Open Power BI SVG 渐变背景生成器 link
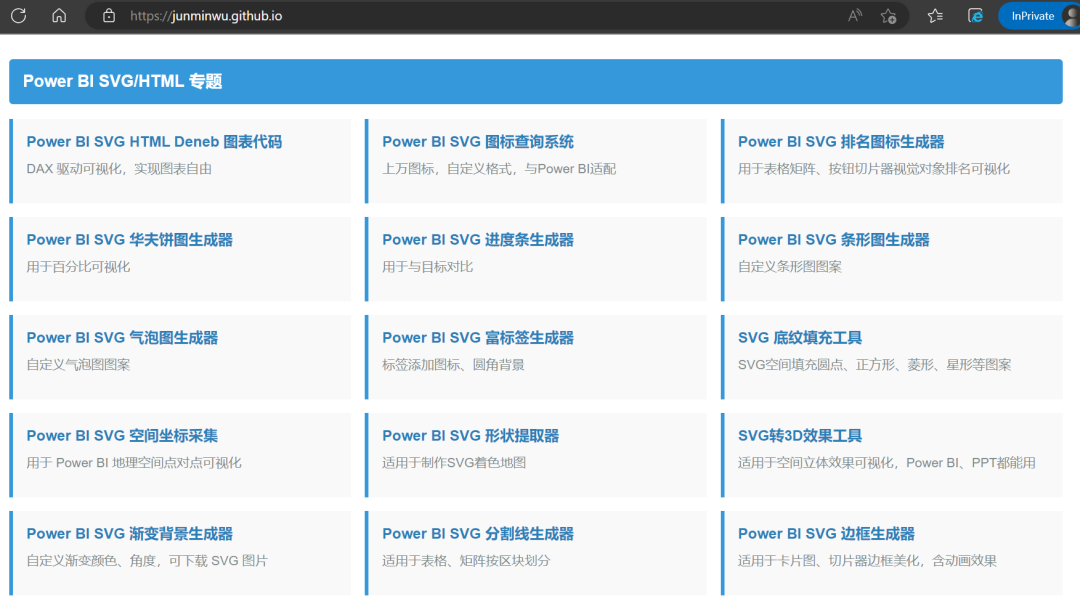1080x596 pixels. 129,533
